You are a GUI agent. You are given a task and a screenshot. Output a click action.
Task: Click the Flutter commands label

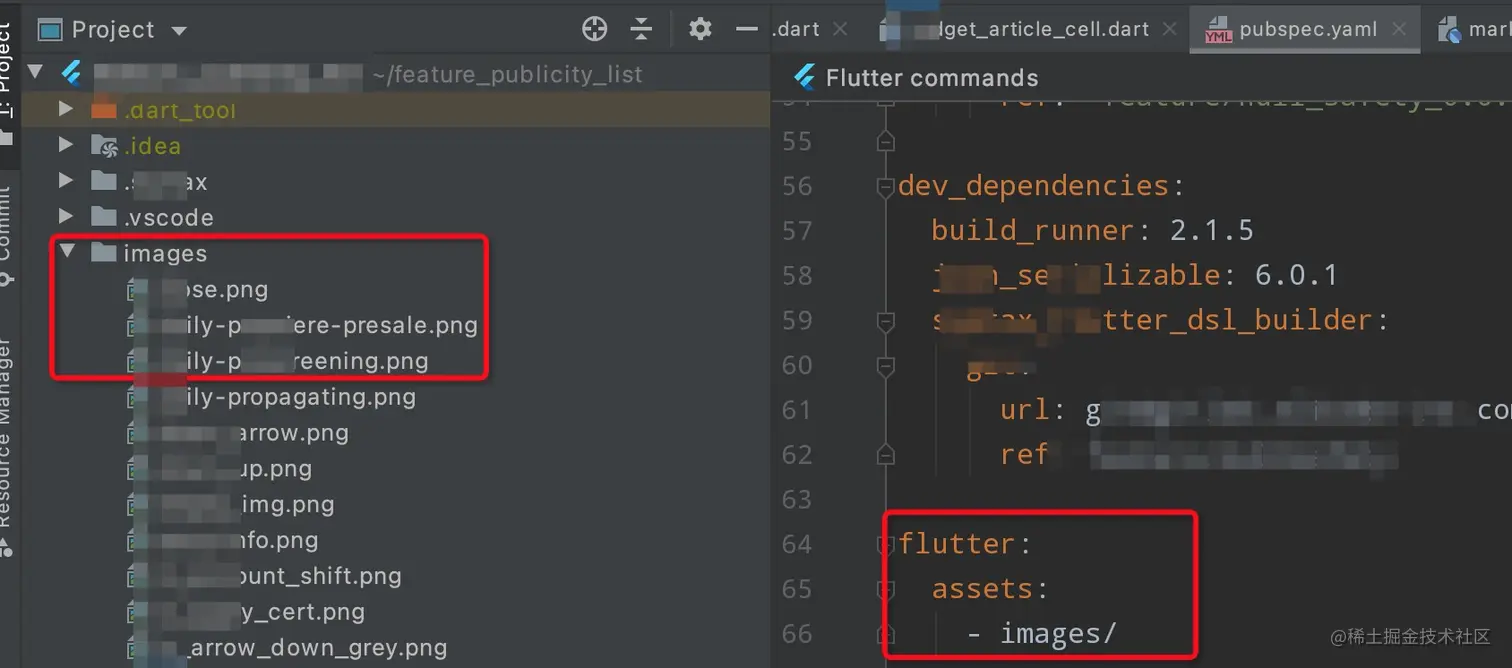[x=932, y=78]
